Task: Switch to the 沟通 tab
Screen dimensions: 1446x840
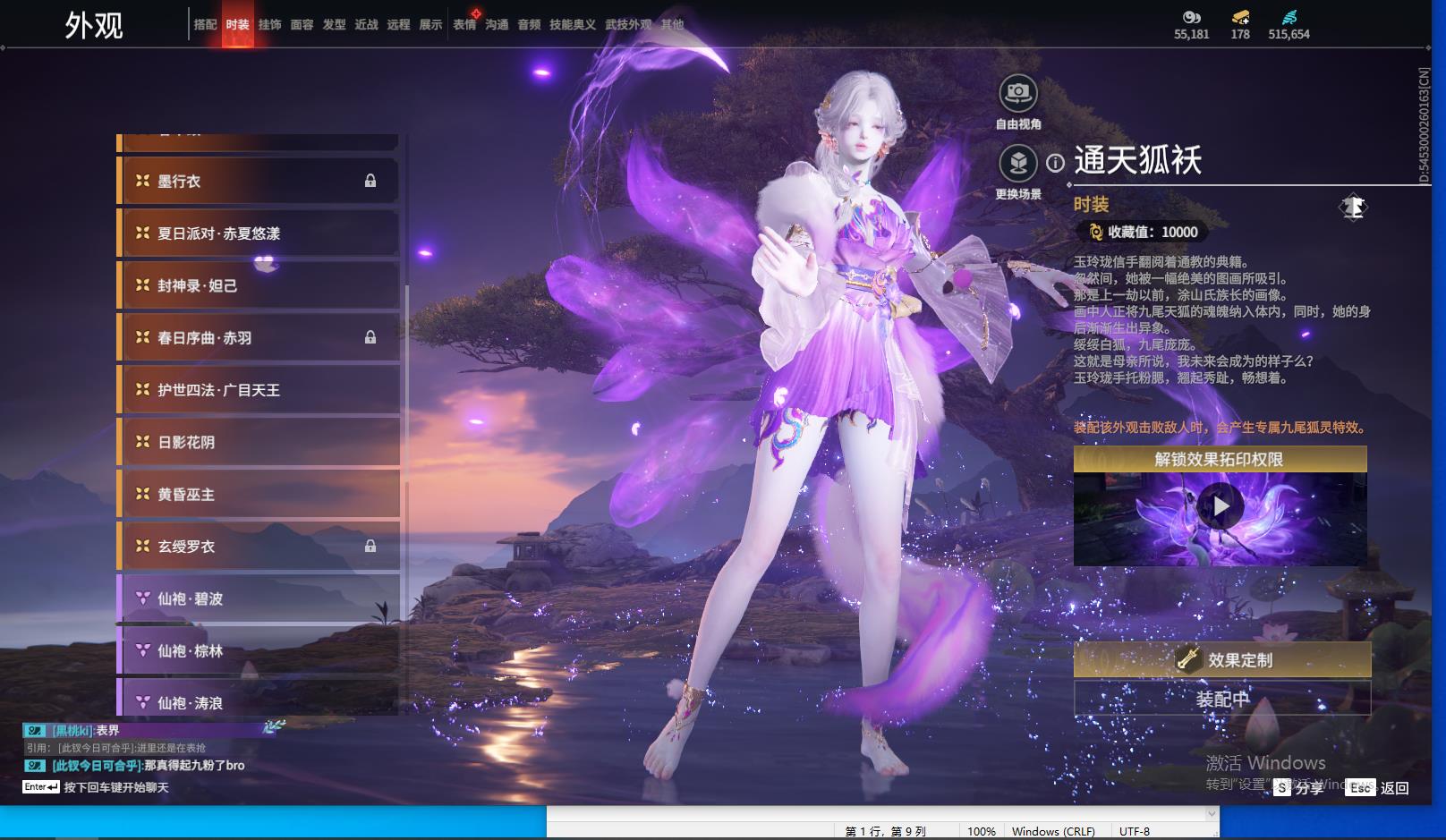Action: tap(498, 24)
